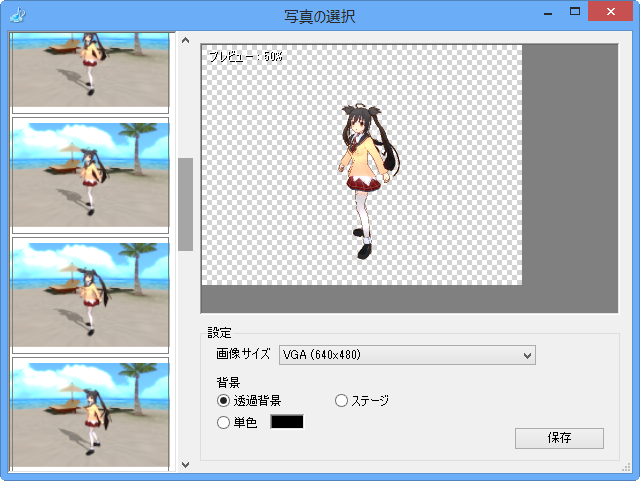Select the bottom beach photo thumbnail
Image resolution: width=640 pixels, height=481 pixels.
(90, 414)
